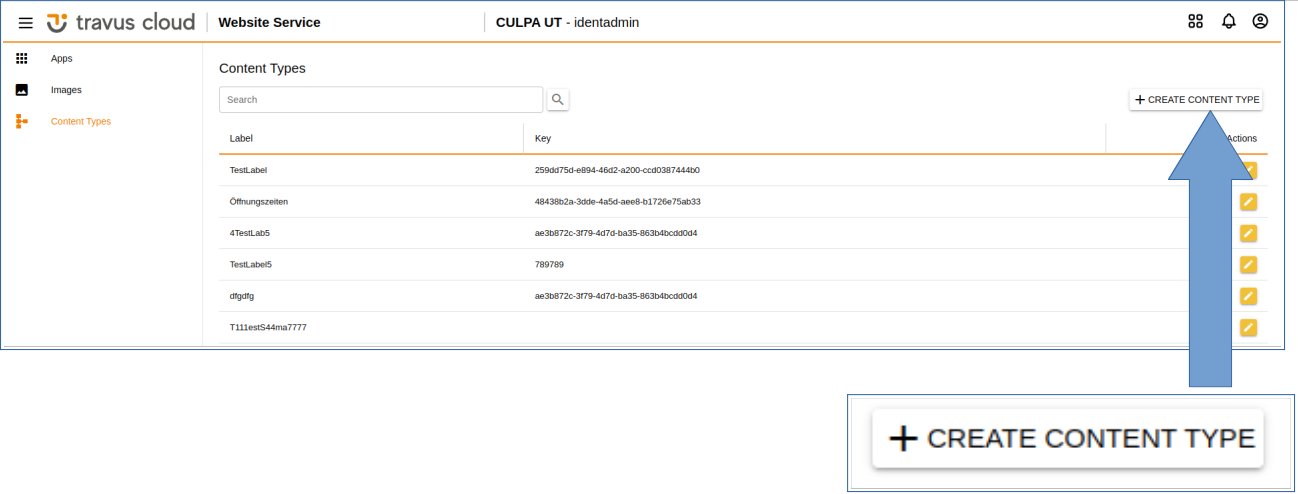Sort by the Key column header
The height and width of the screenshot is (494, 1298).
pyautogui.click(x=543, y=139)
